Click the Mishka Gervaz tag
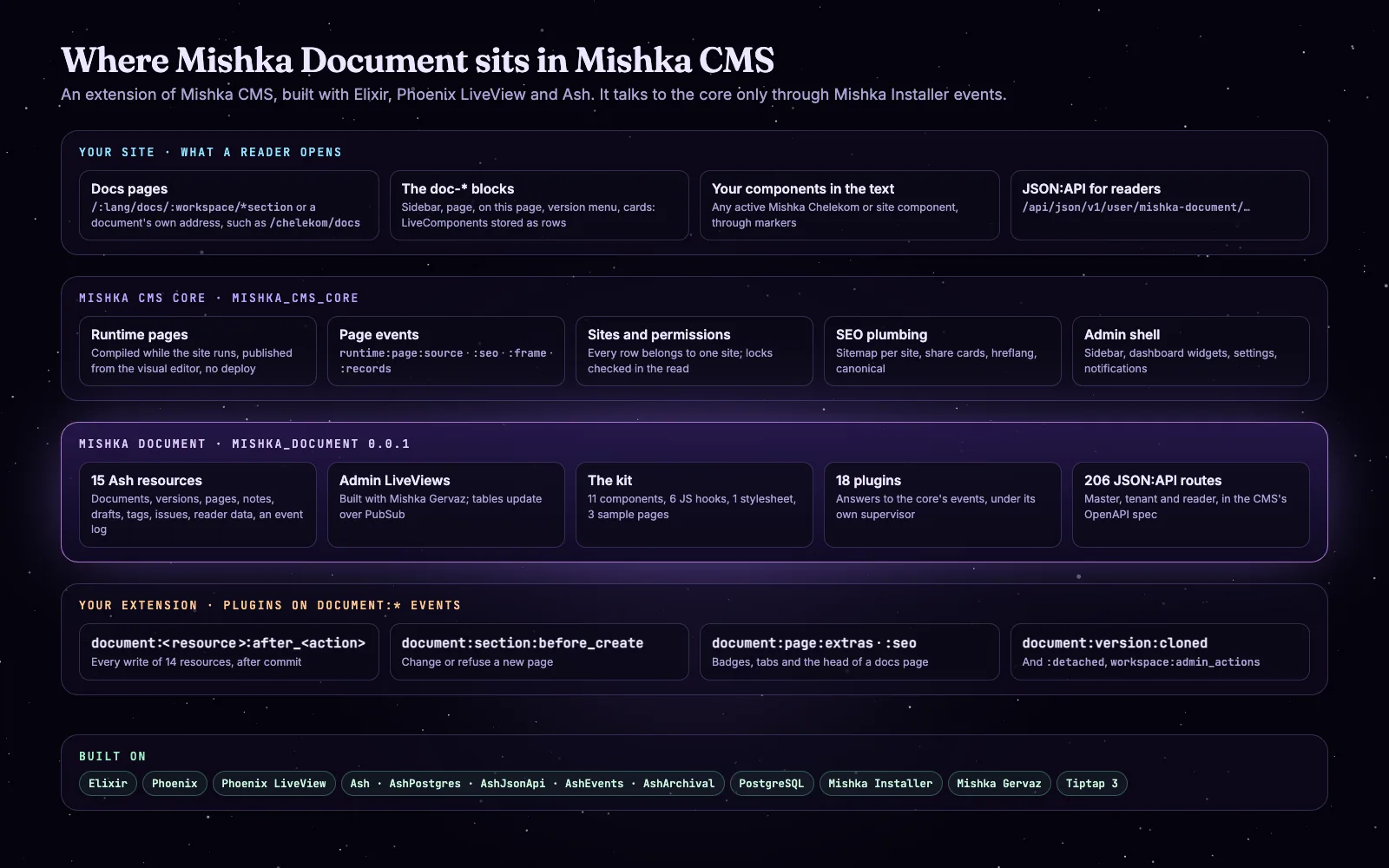1389x868 pixels. pyautogui.click(x=999, y=784)
